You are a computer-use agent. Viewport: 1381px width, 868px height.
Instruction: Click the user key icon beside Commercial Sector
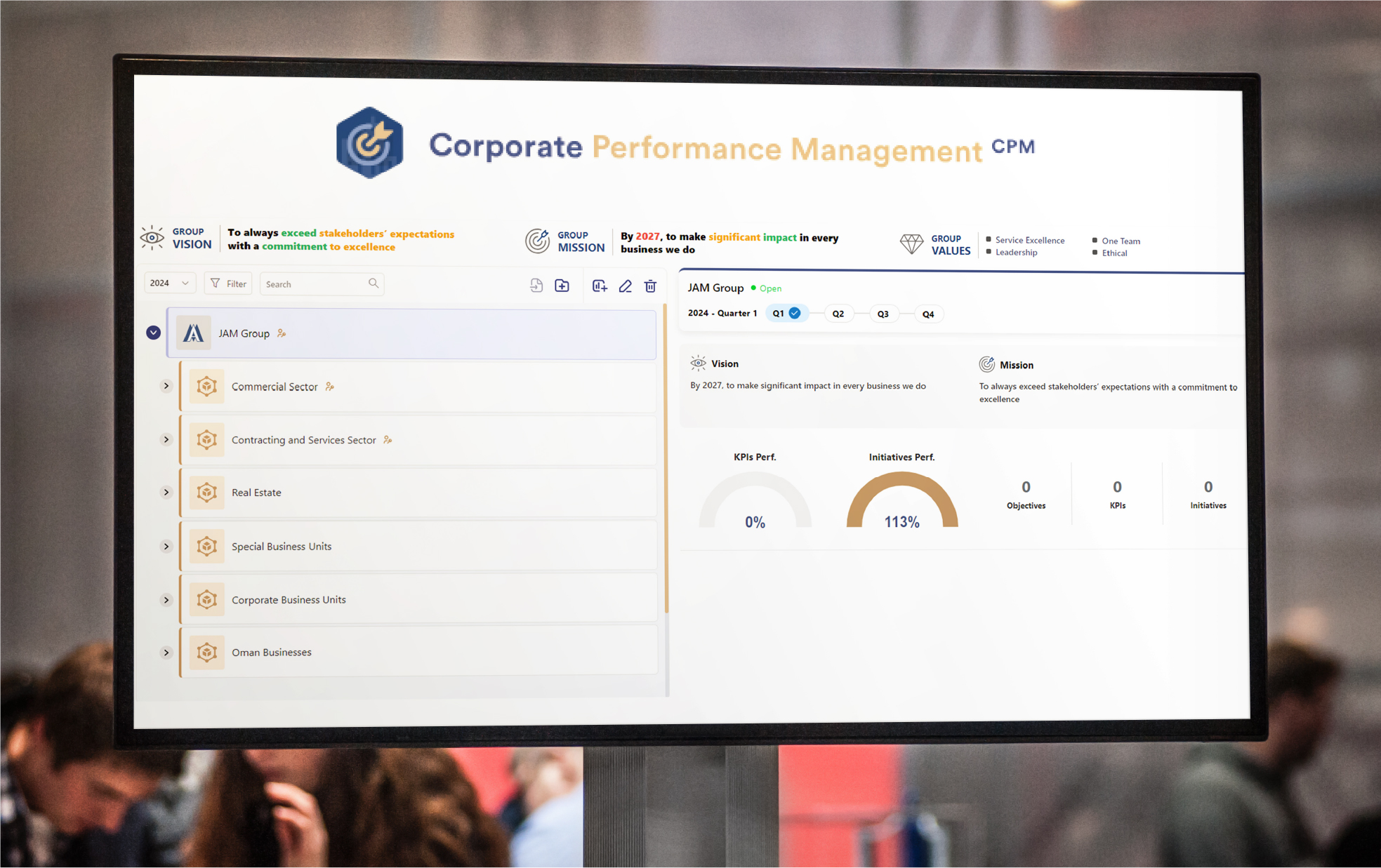(x=329, y=387)
